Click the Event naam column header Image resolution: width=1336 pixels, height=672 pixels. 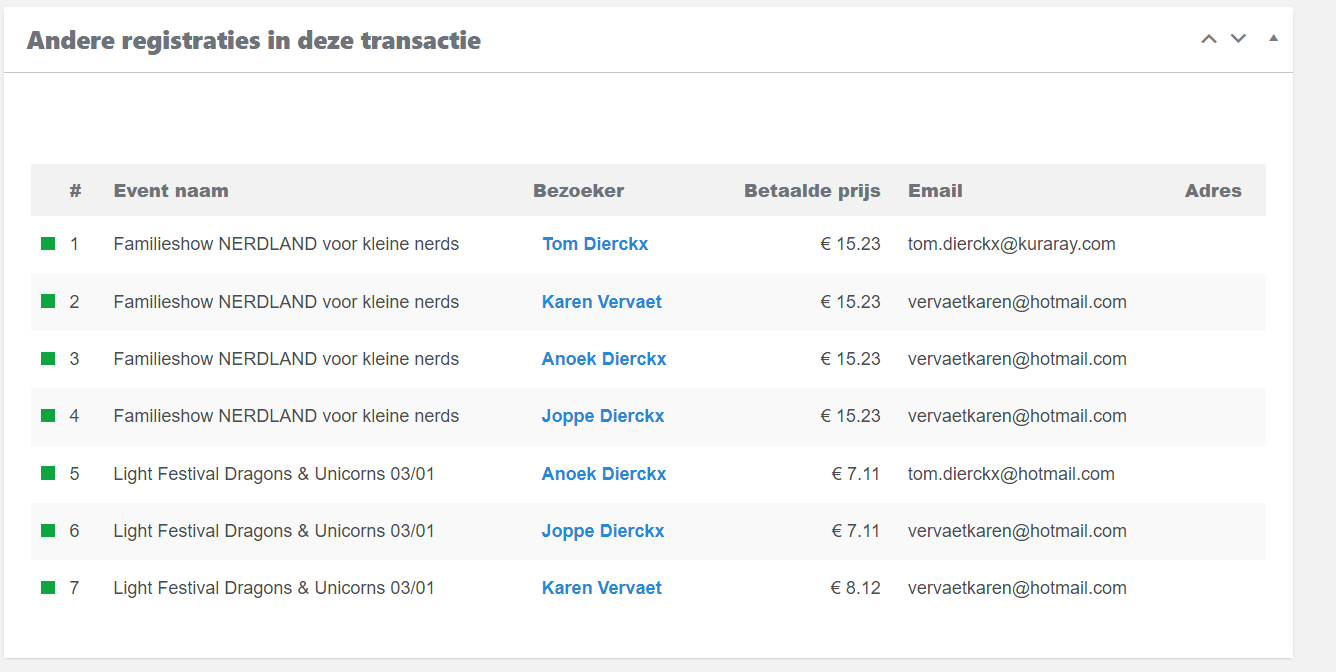click(171, 191)
